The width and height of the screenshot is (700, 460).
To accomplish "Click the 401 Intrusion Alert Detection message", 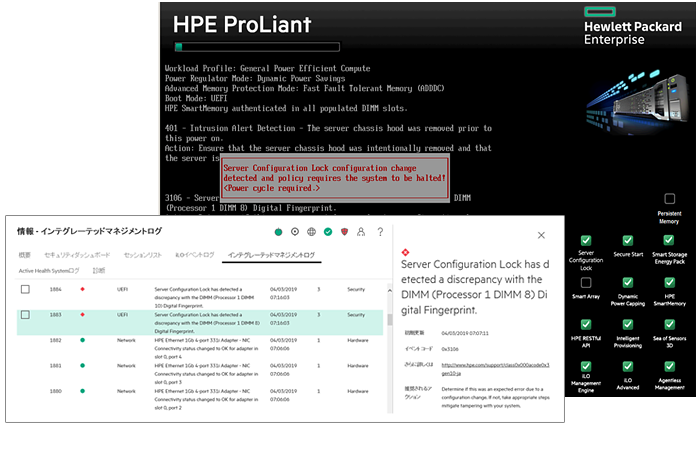I will click(328, 133).
